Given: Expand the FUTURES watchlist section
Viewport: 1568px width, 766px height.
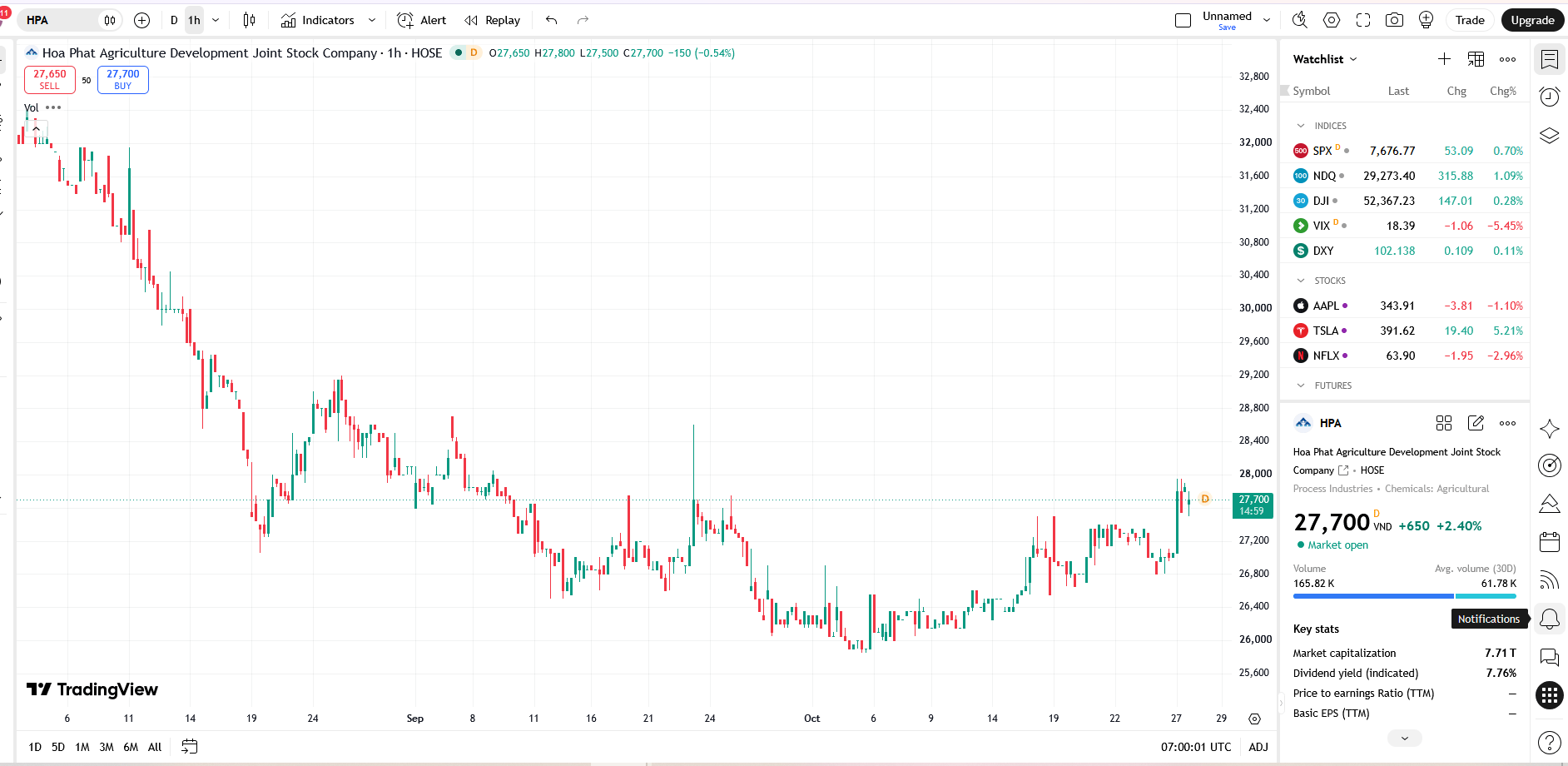Looking at the screenshot, I should (1301, 385).
